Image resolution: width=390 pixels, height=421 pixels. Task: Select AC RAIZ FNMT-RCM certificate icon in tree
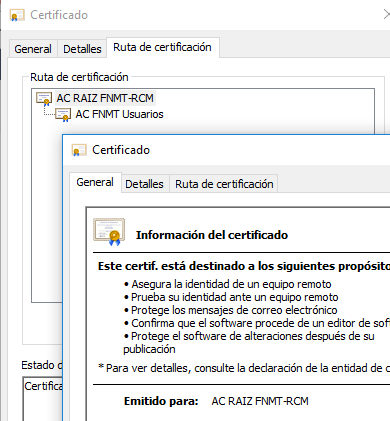pyautogui.click(x=44, y=99)
